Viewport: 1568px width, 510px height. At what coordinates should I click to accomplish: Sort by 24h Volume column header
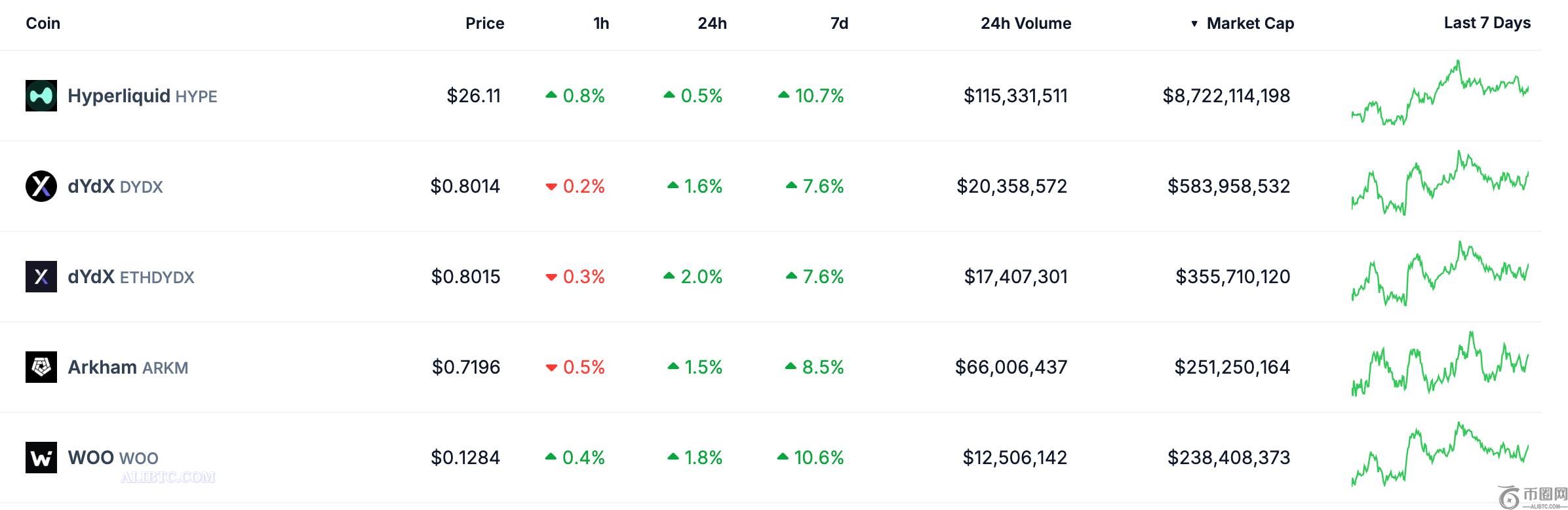pyautogui.click(x=1025, y=24)
